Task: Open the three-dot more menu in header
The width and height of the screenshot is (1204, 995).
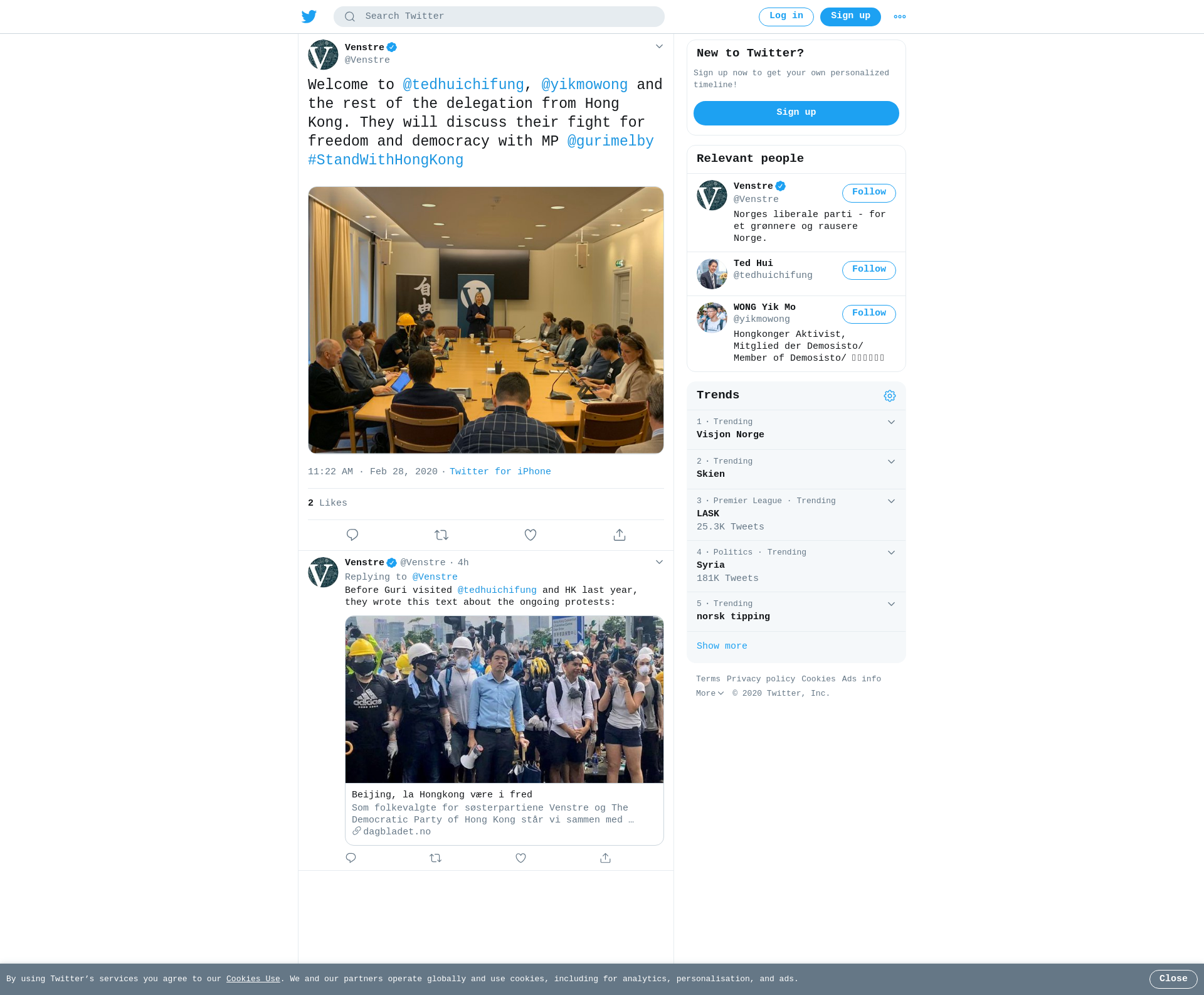Action: coord(900,17)
